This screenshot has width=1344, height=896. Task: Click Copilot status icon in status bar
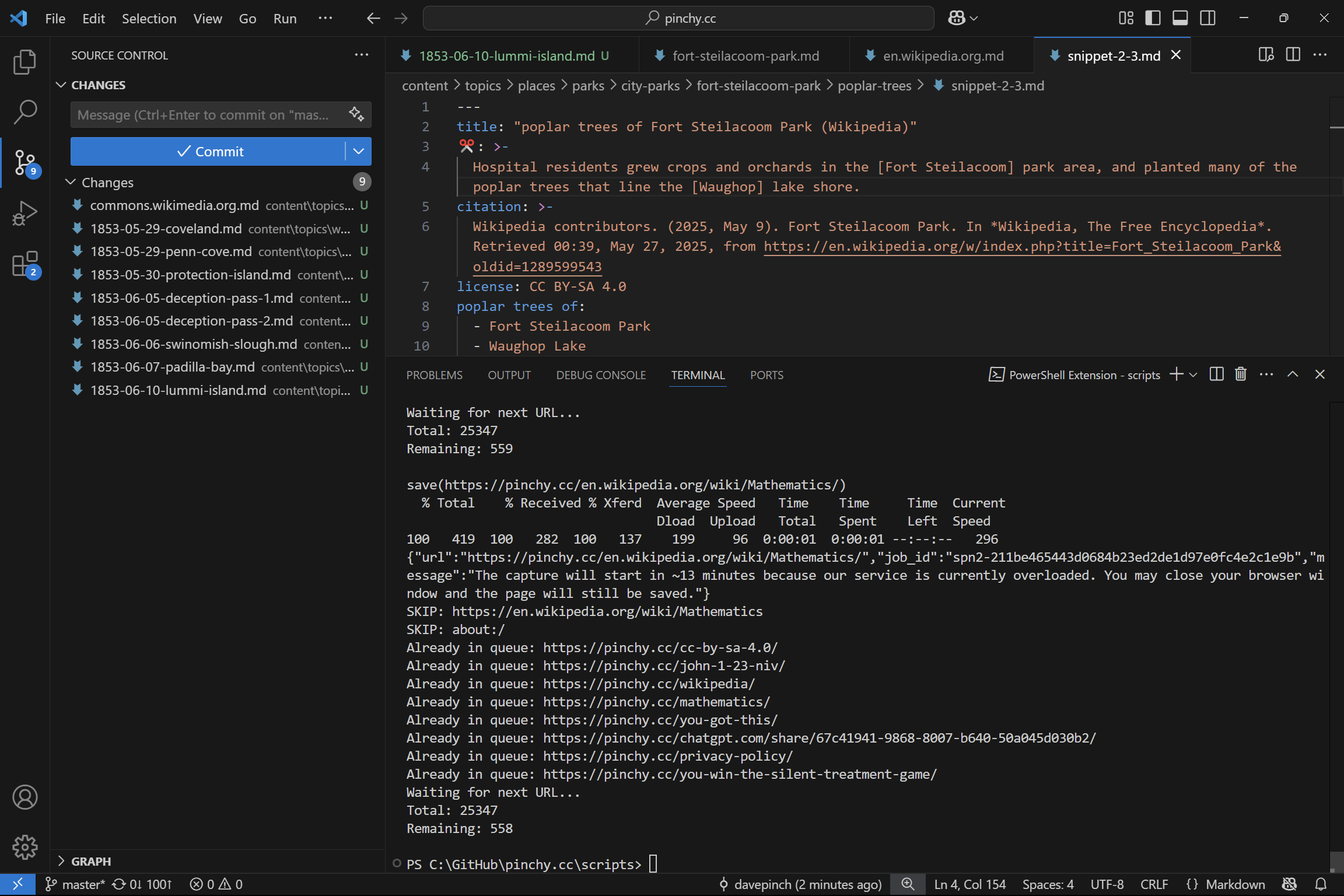pyautogui.click(x=1289, y=884)
